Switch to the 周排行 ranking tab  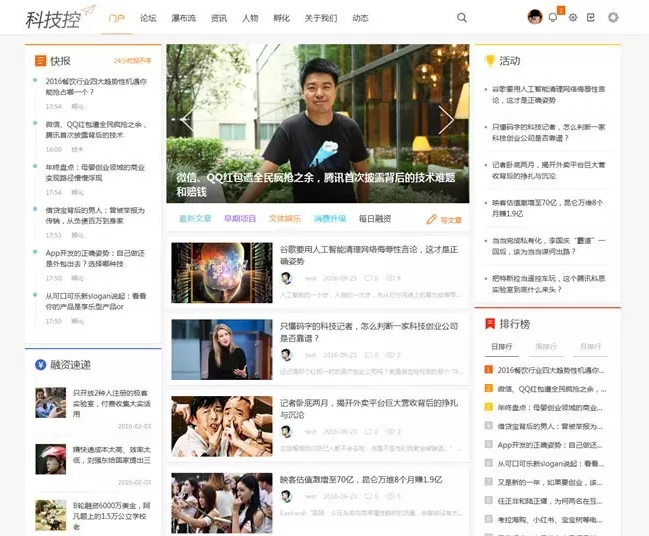(x=545, y=346)
